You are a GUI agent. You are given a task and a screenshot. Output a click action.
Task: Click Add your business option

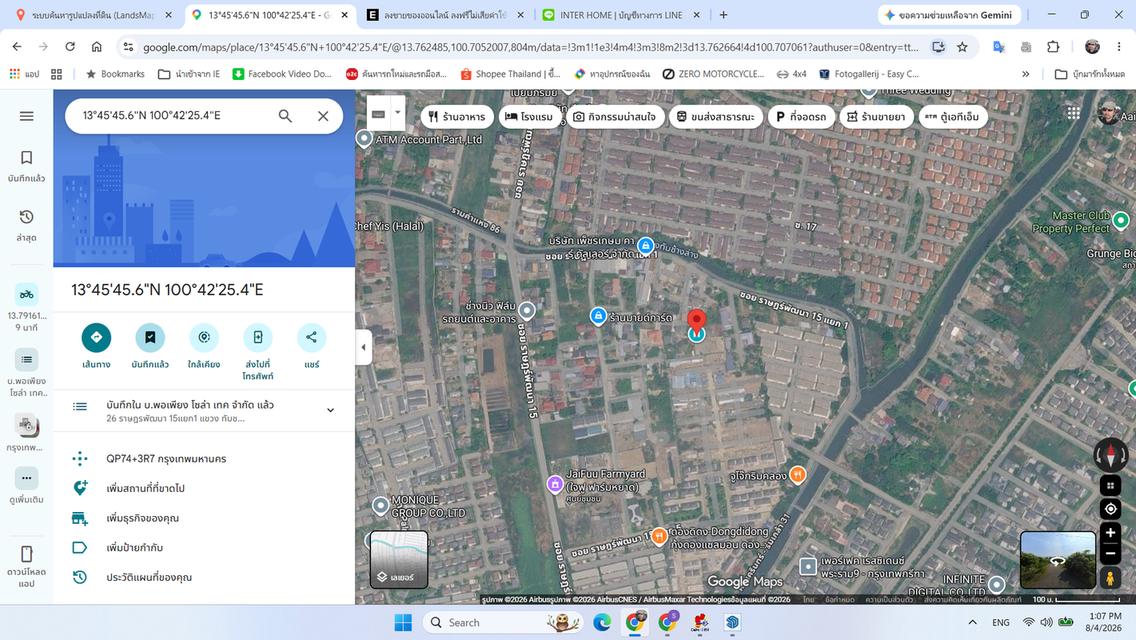[x=204, y=518]
